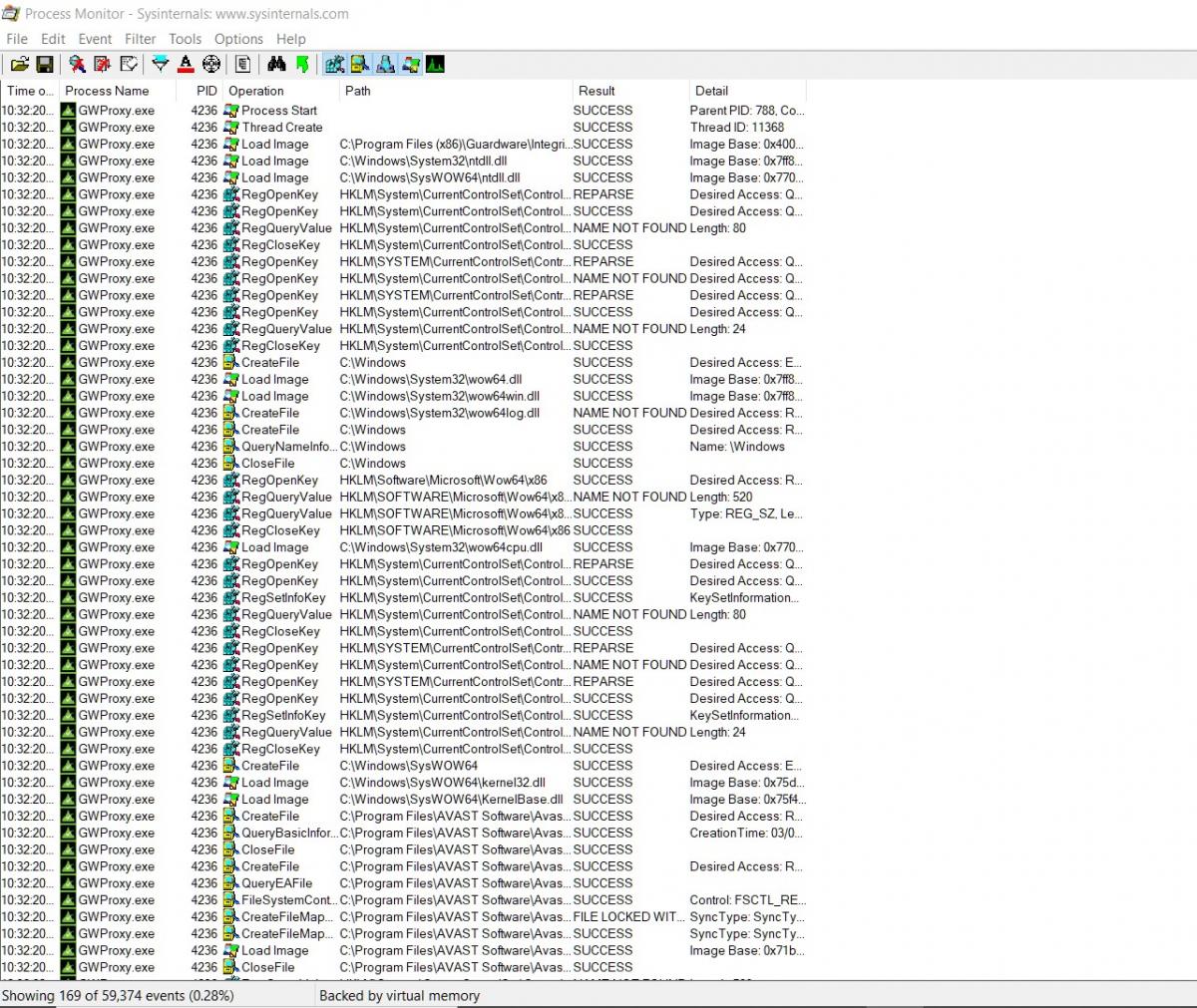Open the Filter dialog via funnel icon
1197x1008 pixels.
pyautogui.click(x=160, y=65)
